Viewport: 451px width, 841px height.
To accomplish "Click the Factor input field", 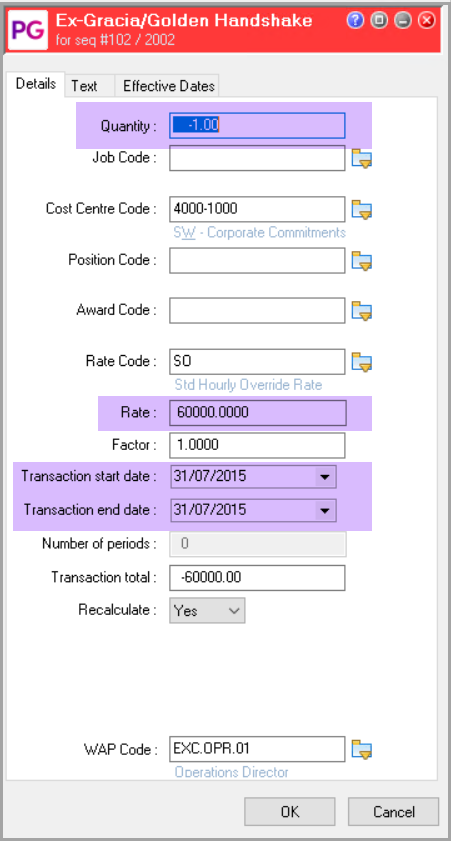I will [257, 445].
